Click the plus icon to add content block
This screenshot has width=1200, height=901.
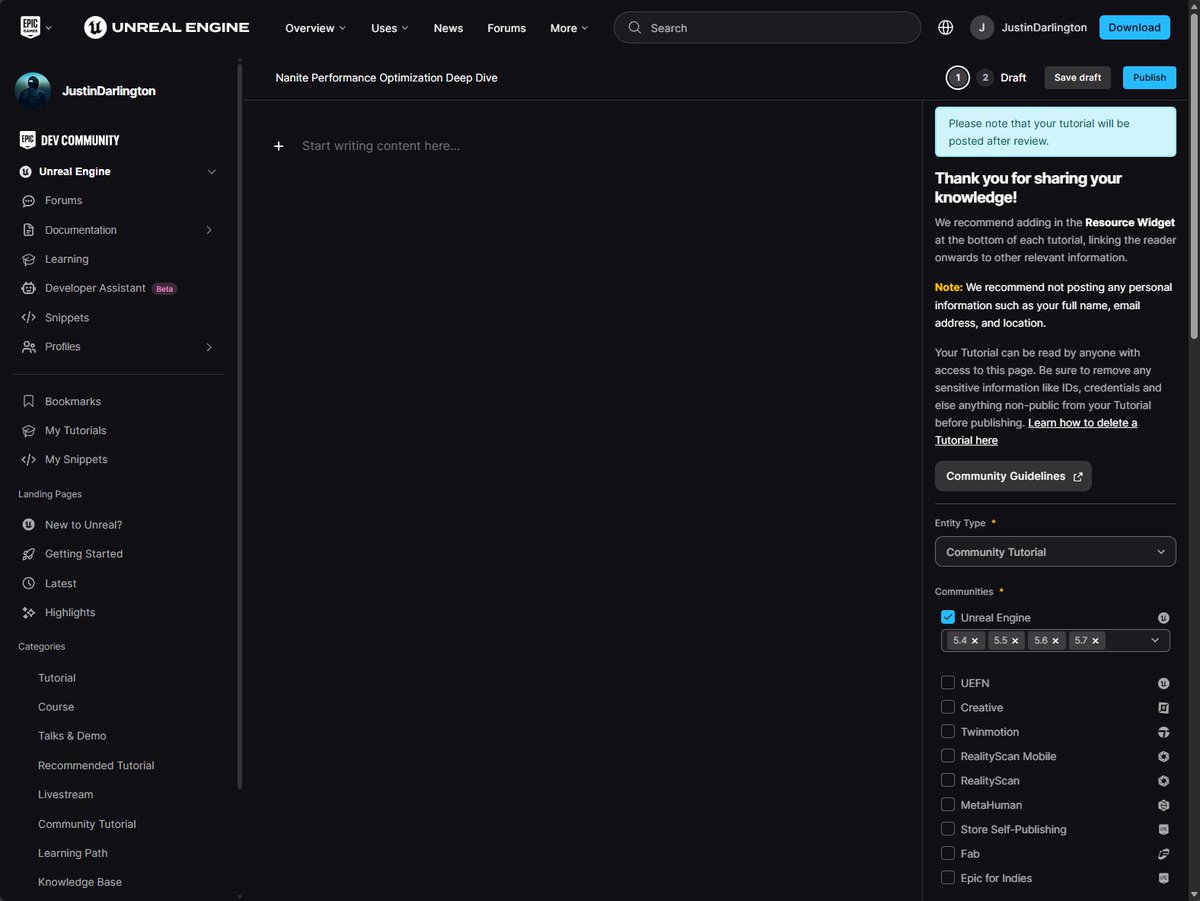(x=279, y=146)
